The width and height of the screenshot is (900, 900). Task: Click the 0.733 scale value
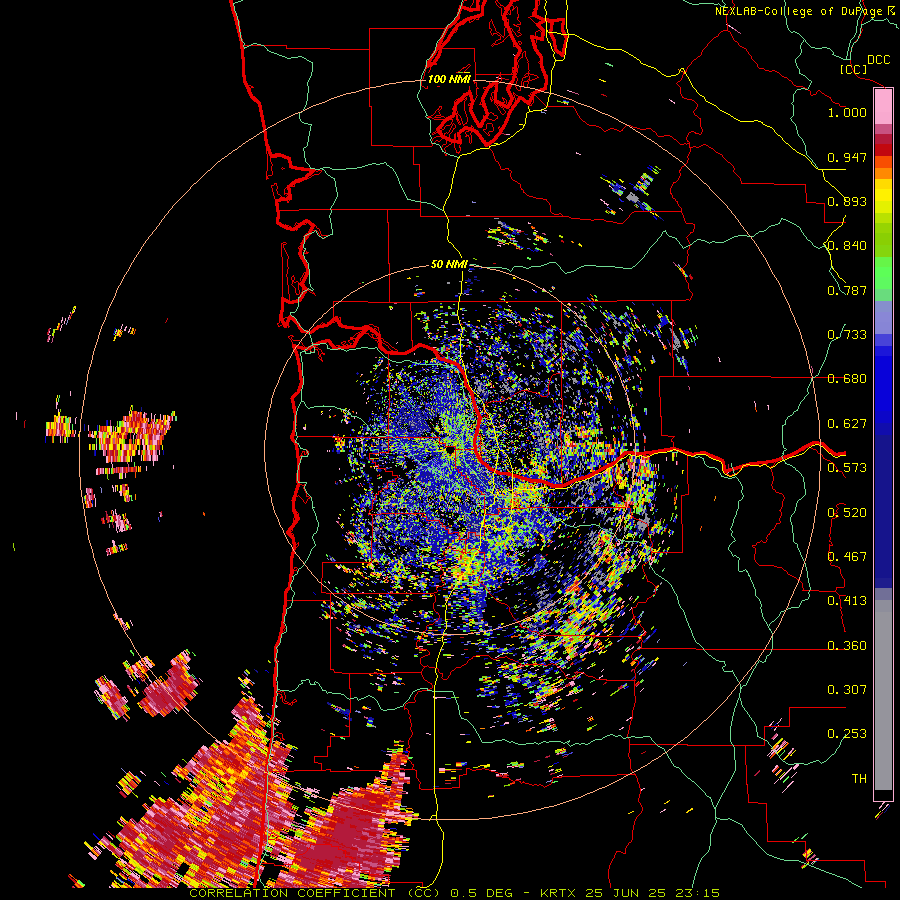click(x=847, y=335)
